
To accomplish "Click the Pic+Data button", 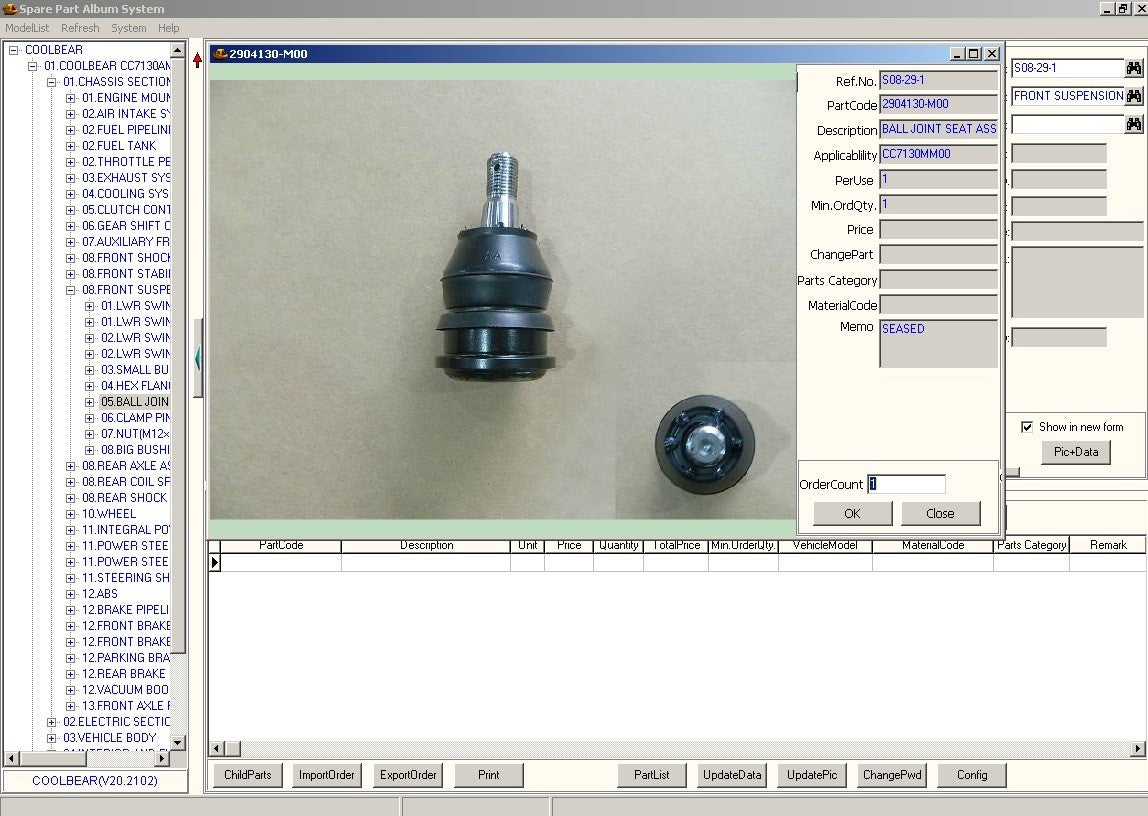I will coord(1075,452).
